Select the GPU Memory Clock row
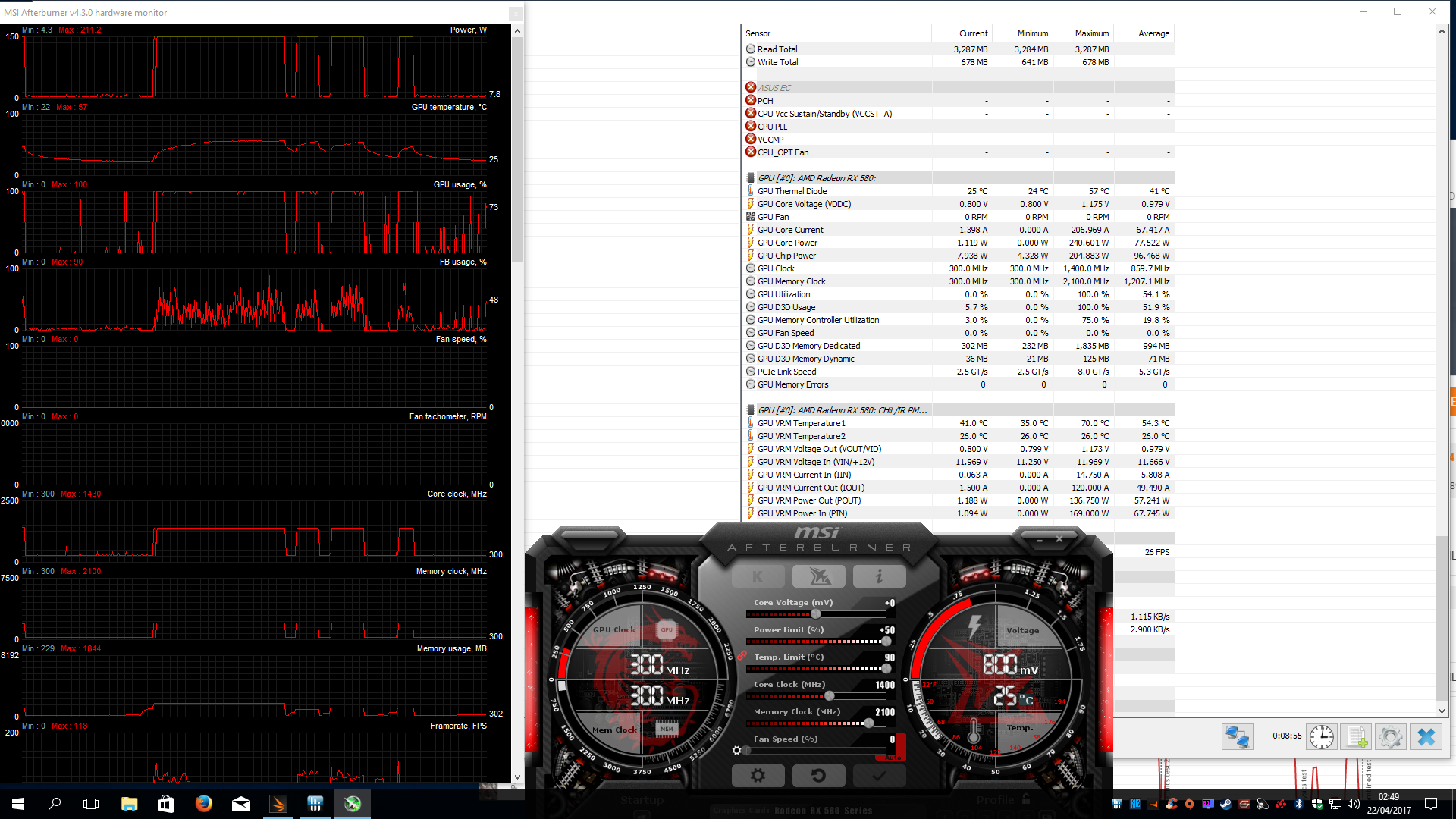This screenshot has height=819, width=1456. [959, 281]
